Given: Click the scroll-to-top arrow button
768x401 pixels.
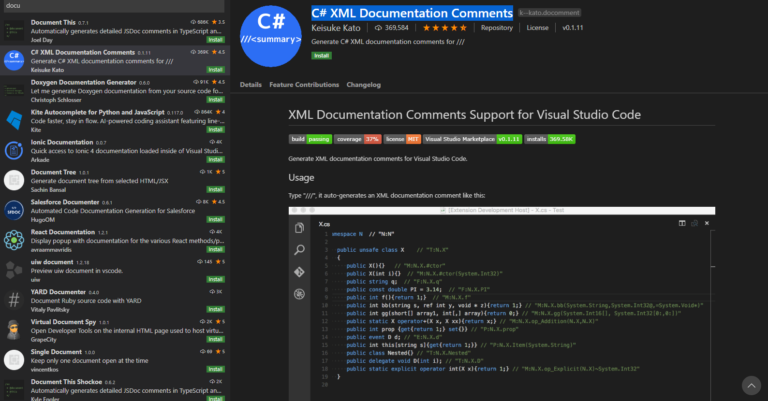Looking at the screenshot, I should pyautogui.click(x=751, y=385).
